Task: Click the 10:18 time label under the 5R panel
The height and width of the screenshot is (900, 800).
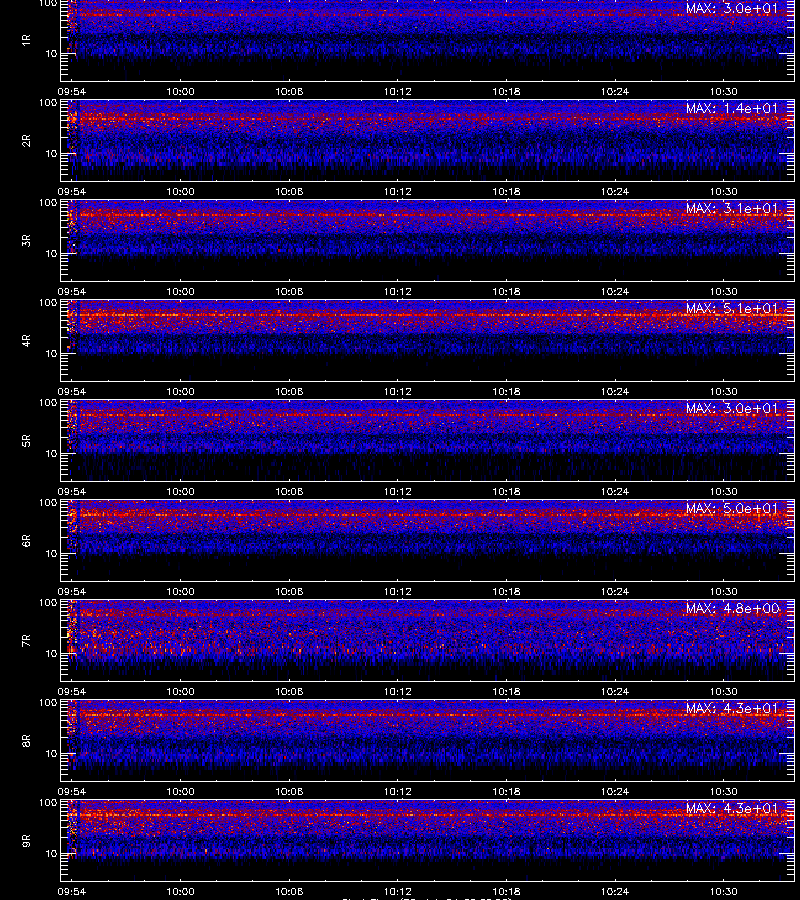Action: tap(506, 491)
